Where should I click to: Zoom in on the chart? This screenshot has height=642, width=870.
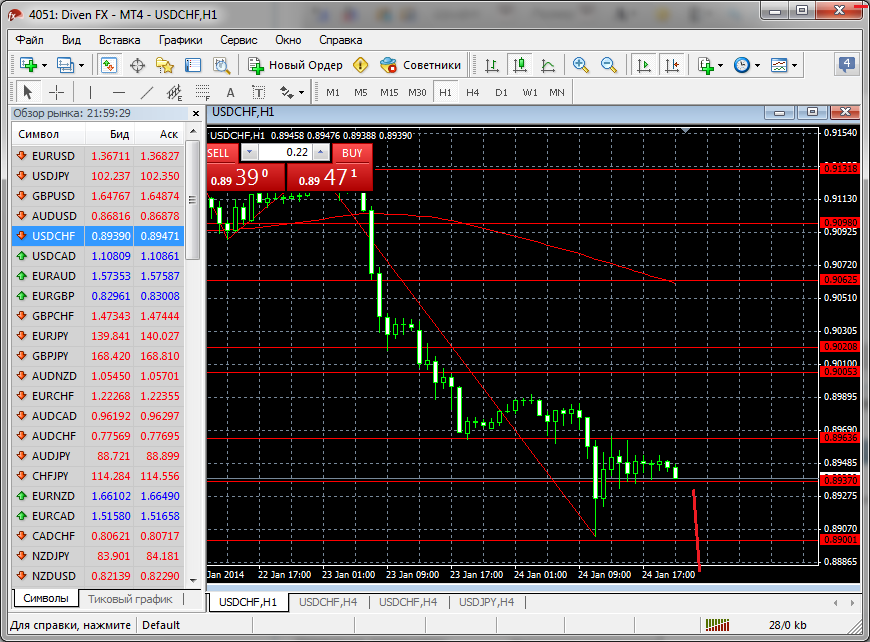(x=580, y=65)
